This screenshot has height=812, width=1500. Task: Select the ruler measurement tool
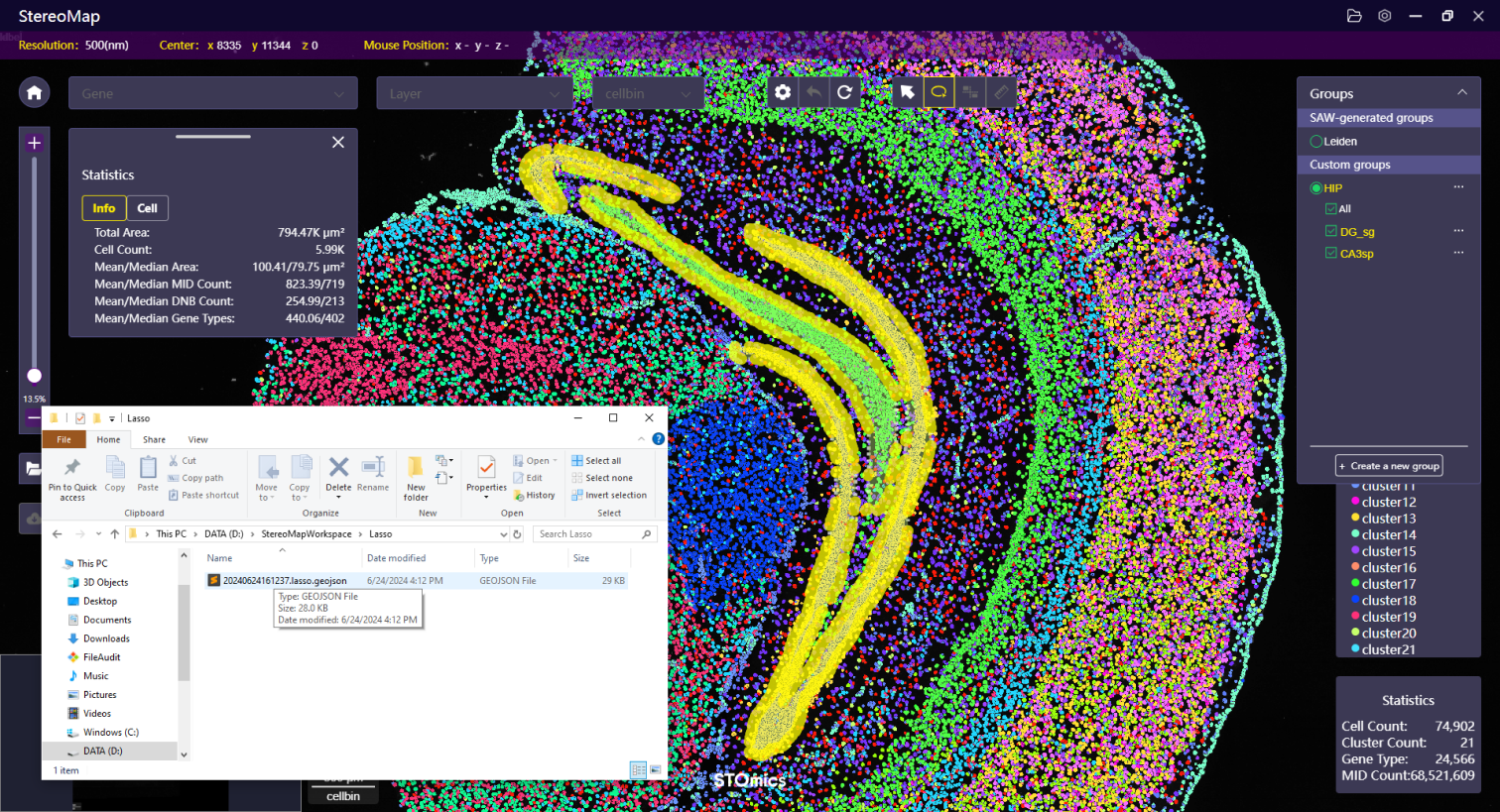coord(1001,92)
